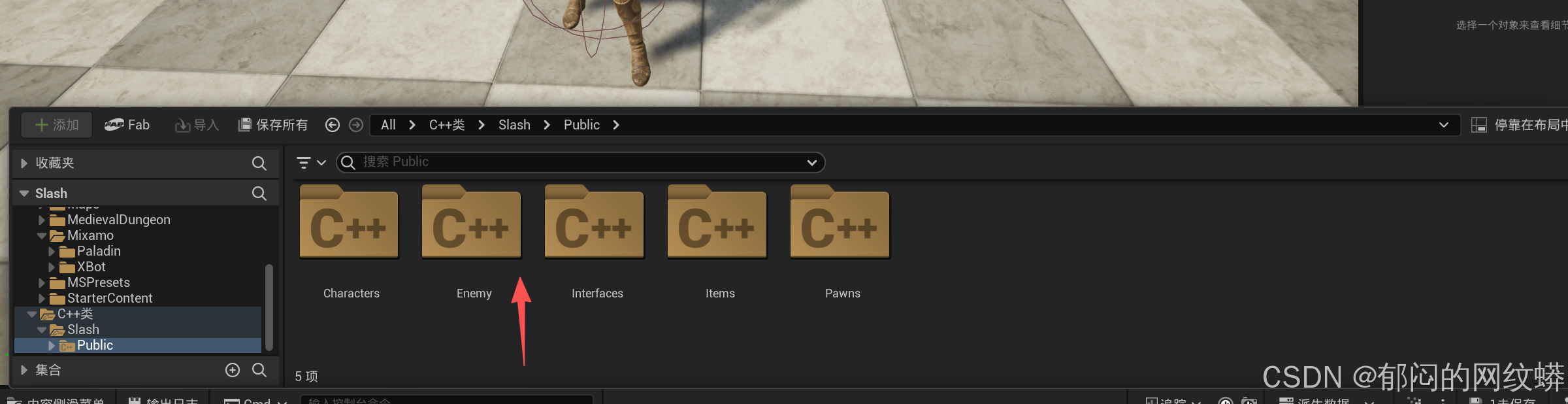1568x404 pixels.
Task: Expand the MedievalDungeon tree node
Action: tap(42, 220)
